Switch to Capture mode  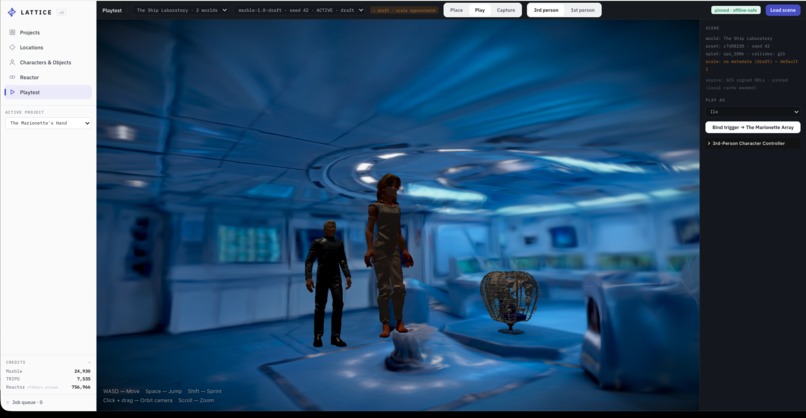tap(506, 10)
